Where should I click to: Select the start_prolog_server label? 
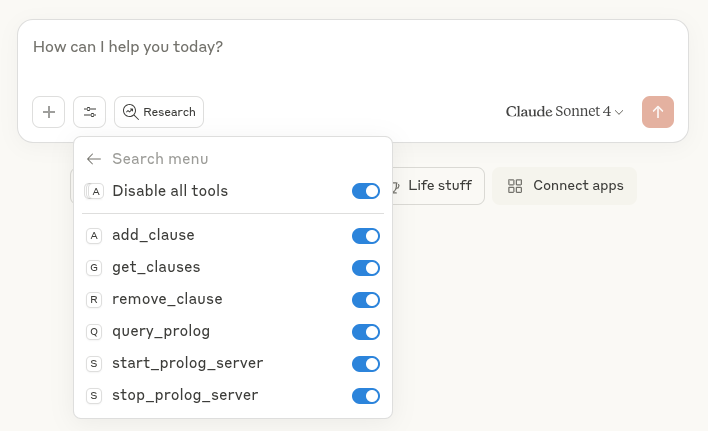187,364
